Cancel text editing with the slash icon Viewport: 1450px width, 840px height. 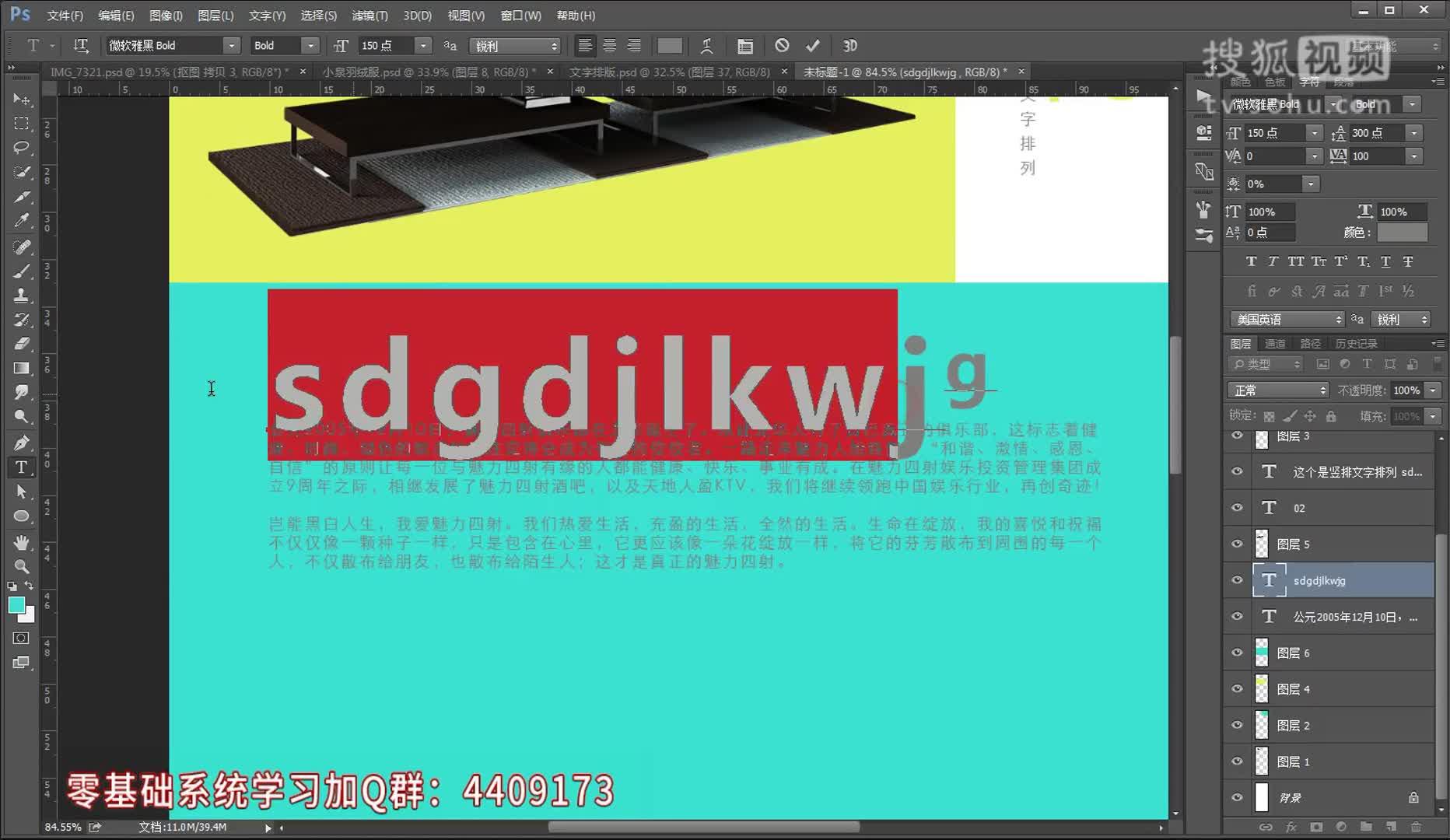tap(783, 46)
